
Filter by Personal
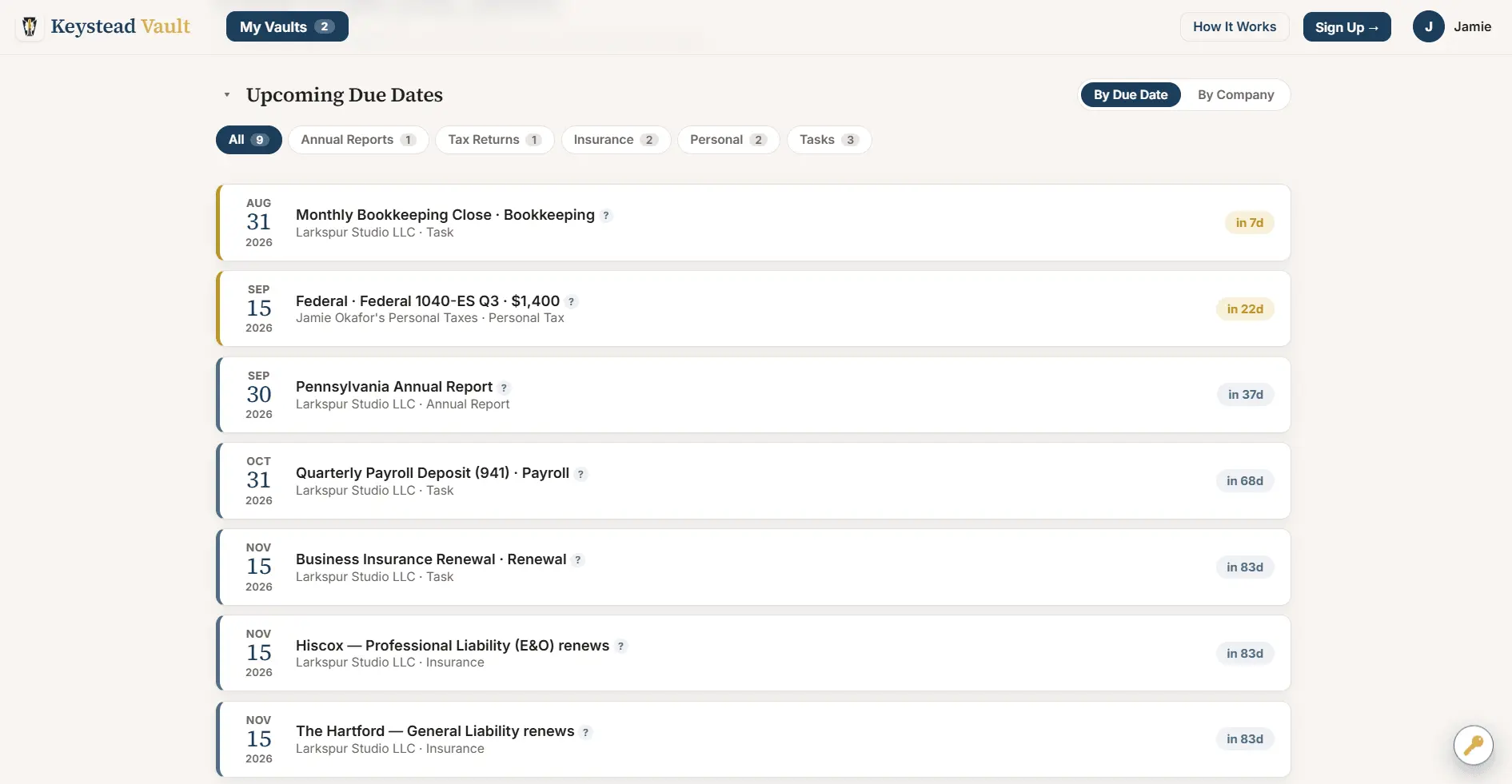728,140
